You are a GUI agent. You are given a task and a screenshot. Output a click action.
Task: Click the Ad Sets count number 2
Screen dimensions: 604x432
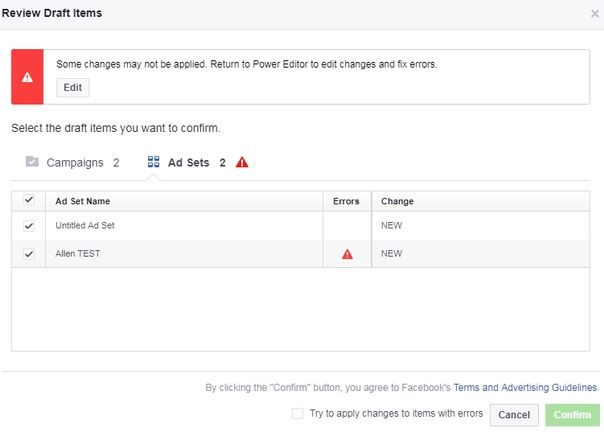[x=222, y=163]
